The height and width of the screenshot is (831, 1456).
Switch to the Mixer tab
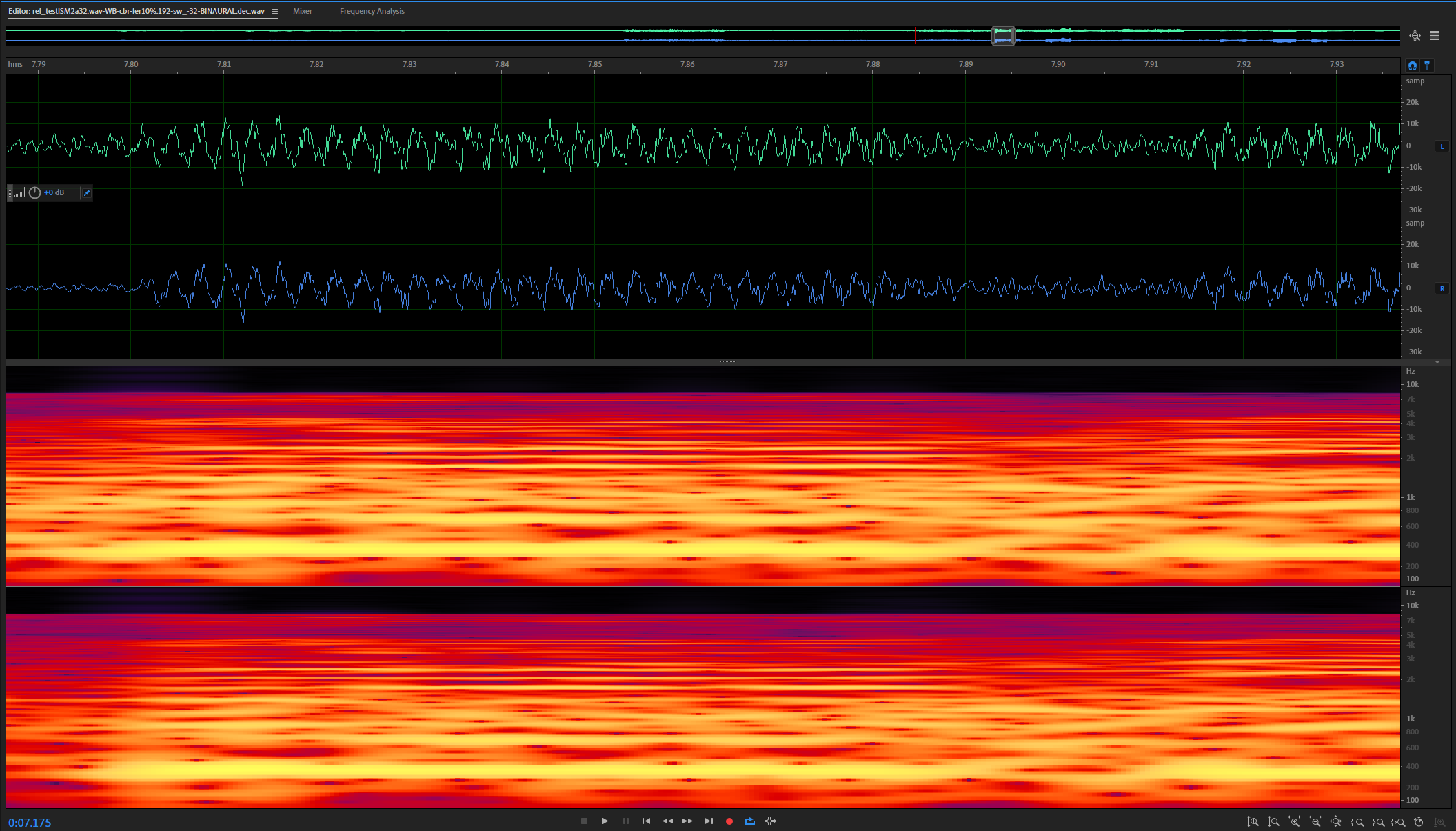(x=302, y=11)
